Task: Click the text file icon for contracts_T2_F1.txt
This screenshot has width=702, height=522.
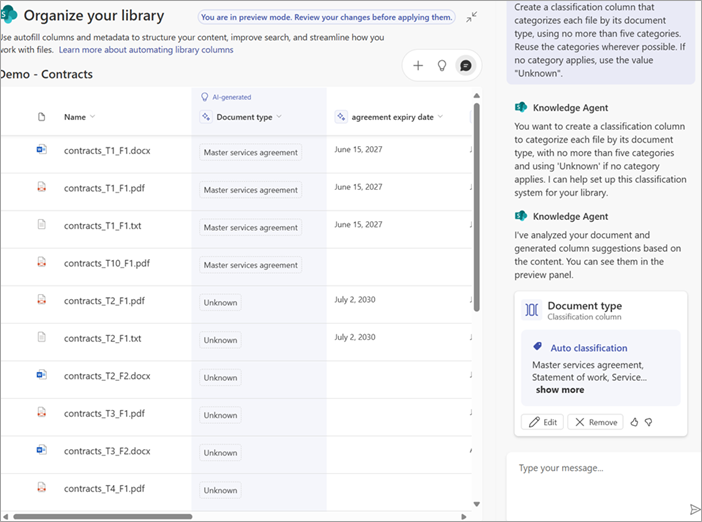Action: click(x=42, y=337)
